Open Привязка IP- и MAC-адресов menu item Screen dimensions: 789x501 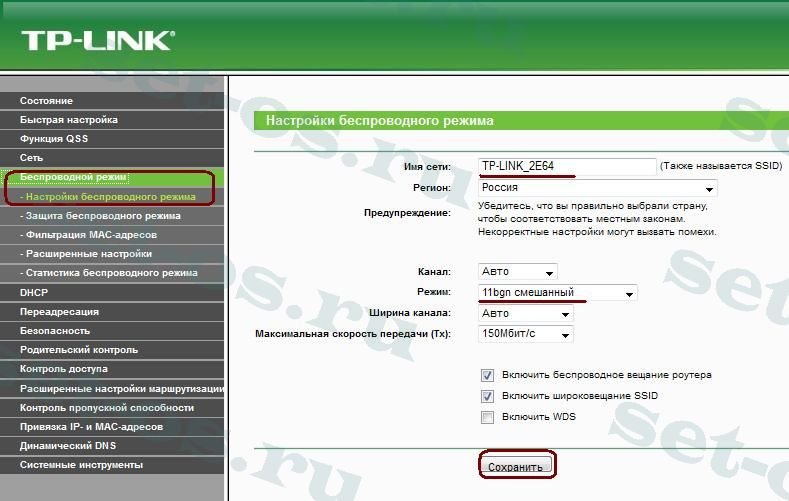[112, 427]
